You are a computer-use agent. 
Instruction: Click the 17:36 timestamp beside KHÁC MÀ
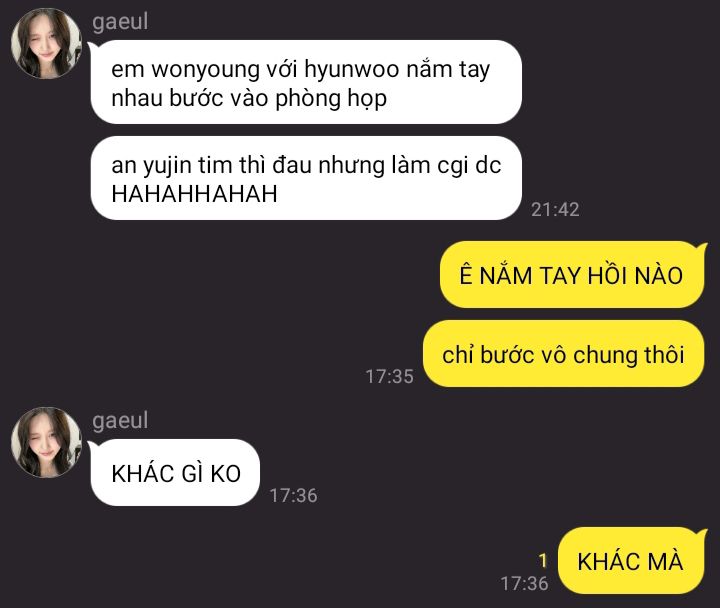(x=524, y=584)
